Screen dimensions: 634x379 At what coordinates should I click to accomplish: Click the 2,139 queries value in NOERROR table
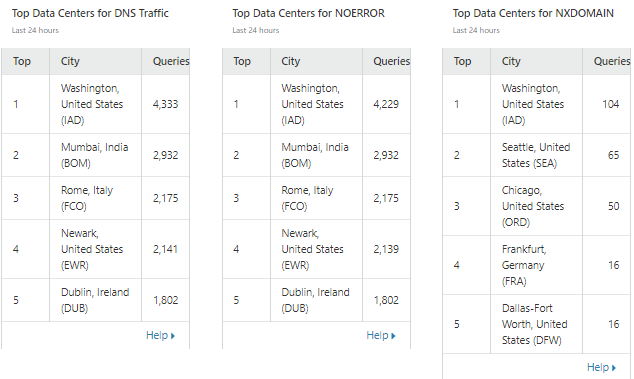tap(386, 249)
